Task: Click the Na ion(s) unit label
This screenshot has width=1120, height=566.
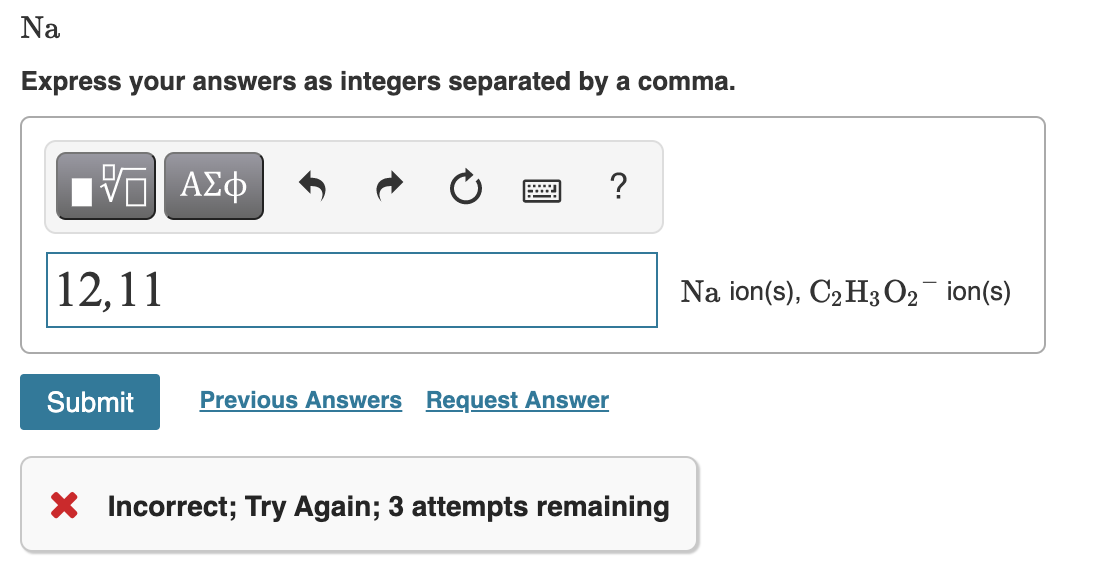Action: pyautogui.click(x=741, y=292)
